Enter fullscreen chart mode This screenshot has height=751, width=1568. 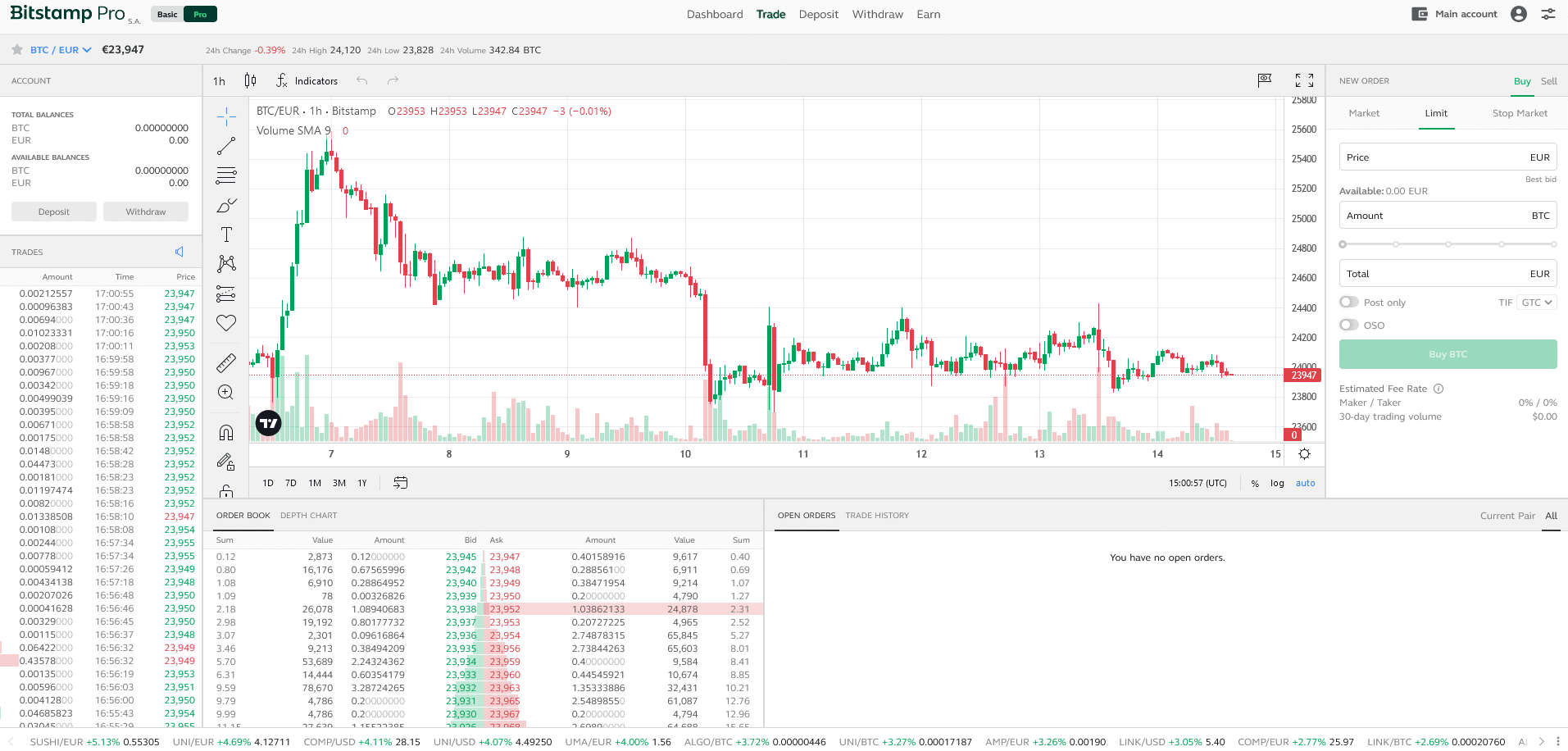coord(1304,80)
